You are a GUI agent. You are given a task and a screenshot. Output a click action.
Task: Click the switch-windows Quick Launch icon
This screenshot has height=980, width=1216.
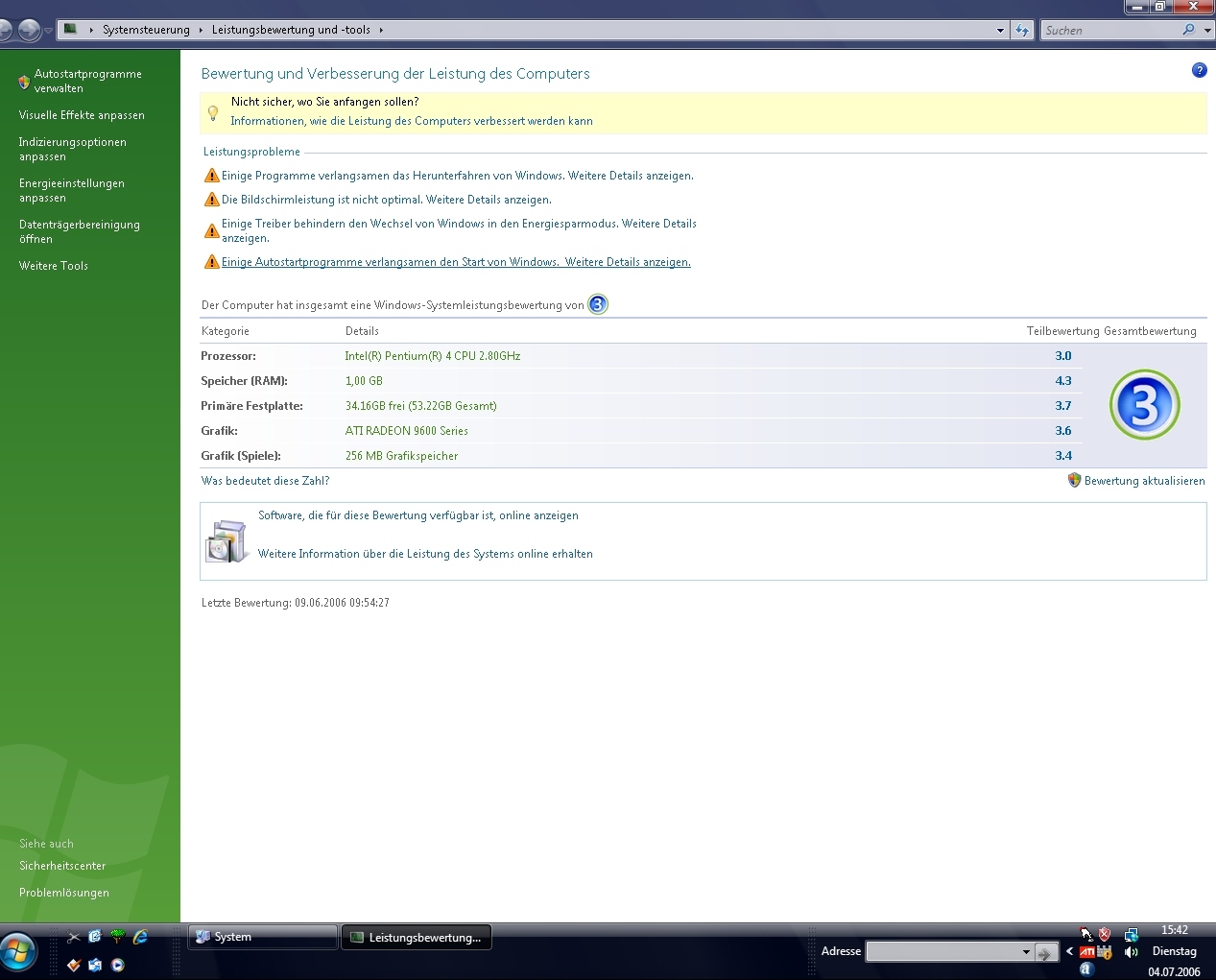95,965
